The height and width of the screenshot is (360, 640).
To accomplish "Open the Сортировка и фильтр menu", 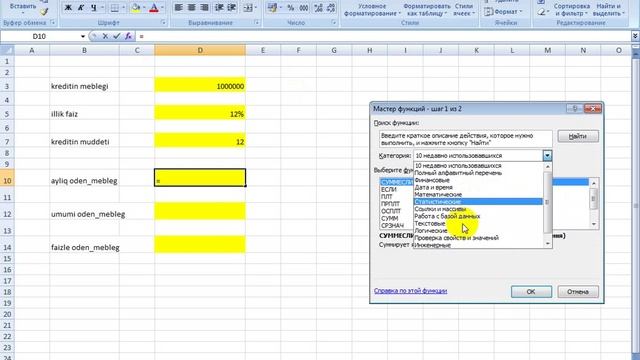I will click(x=571, y=10).
